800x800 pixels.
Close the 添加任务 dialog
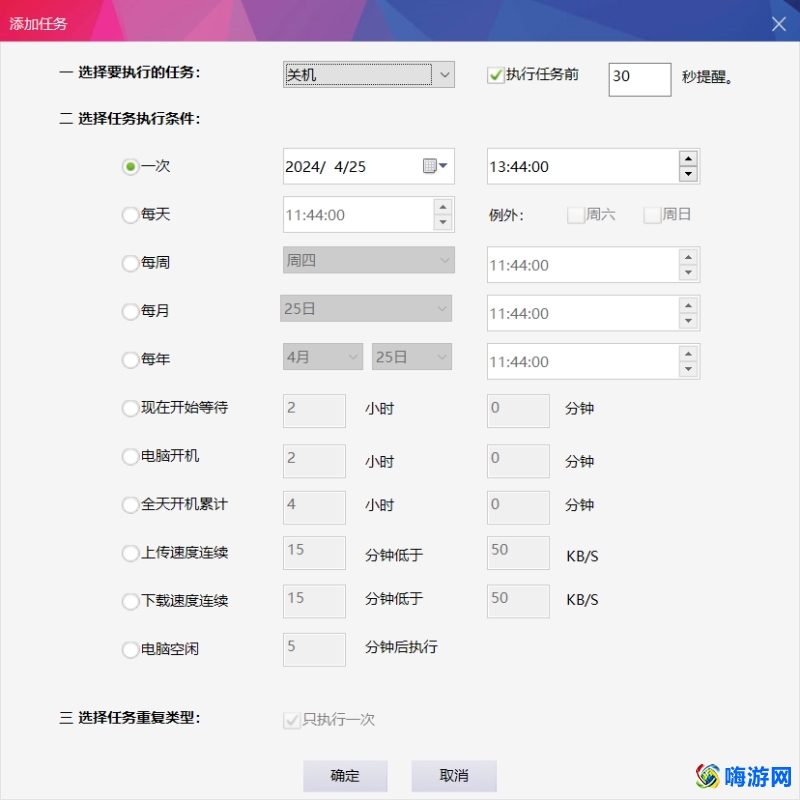tap(779, 23)
